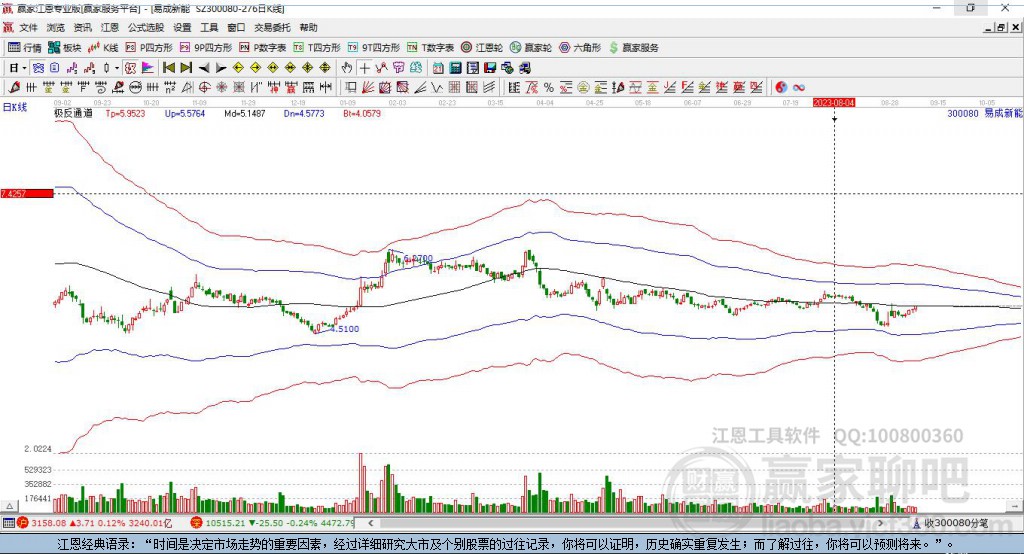Click the blue infinity loop icon
The width and height of the screenshot is (1024, 554).
point(799,88)
